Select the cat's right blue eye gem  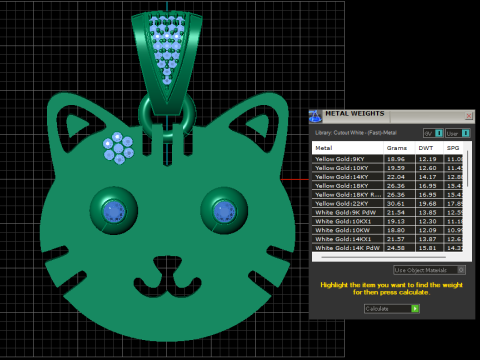224,211
